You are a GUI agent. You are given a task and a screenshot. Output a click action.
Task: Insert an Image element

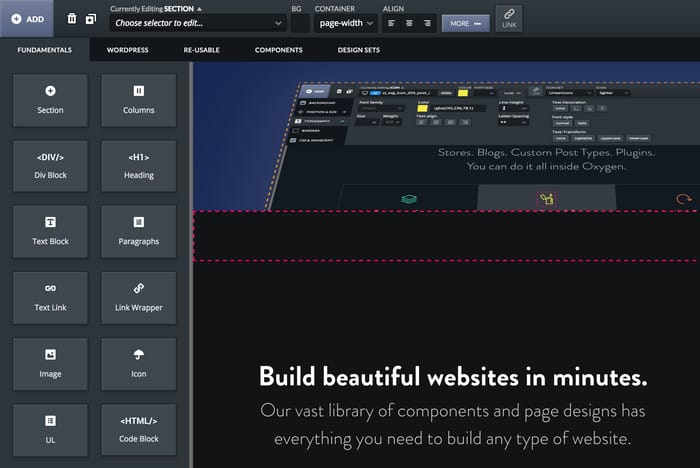[x=50, y=363]
